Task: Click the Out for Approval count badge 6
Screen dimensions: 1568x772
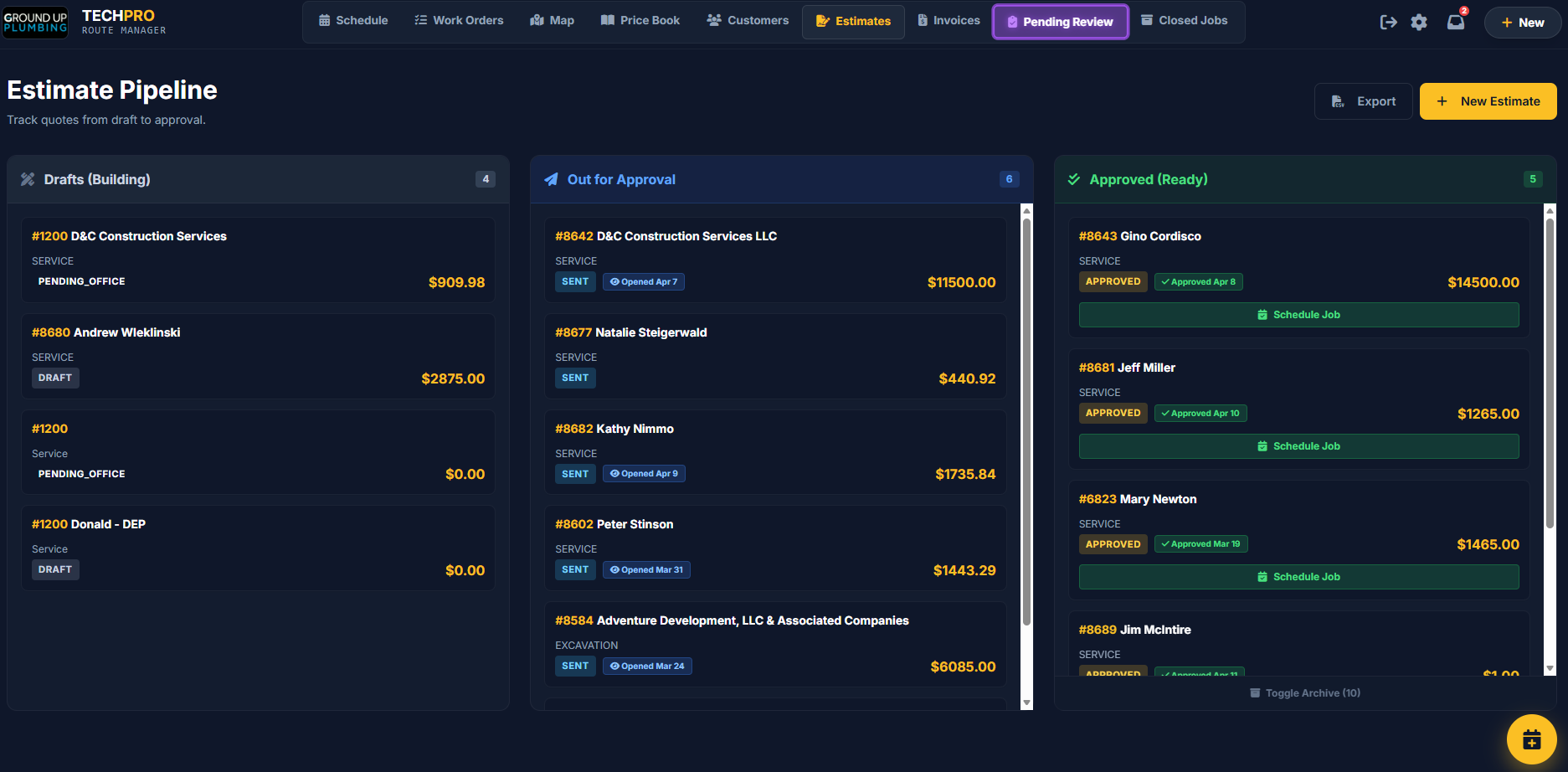Action: [x=1009, y=179]
